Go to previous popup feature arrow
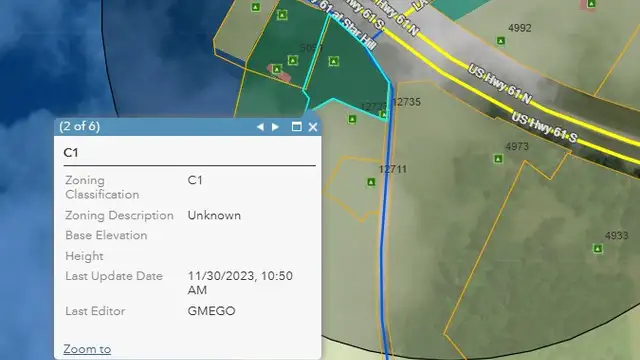The height and width of the screenshot is (360, 640). pos(260,127)
